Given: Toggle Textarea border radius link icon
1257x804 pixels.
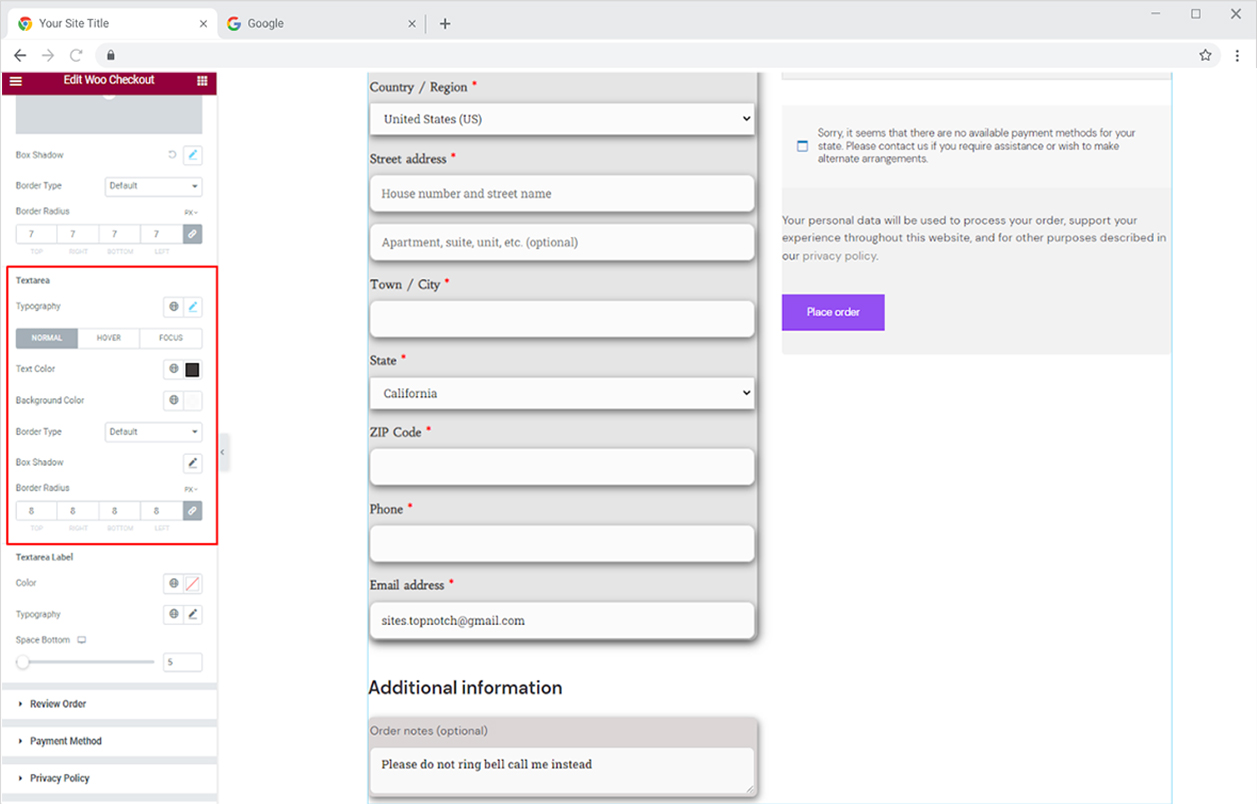Looking at the screenshot, I should [x=193, y=511].
